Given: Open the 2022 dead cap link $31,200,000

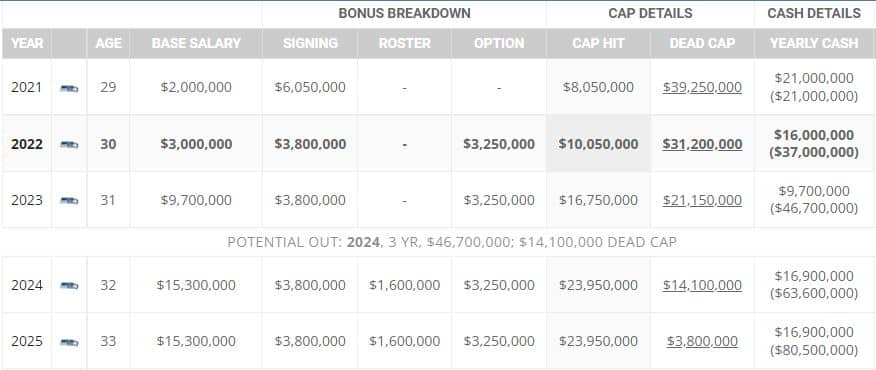Looking at the screenshot, I should click(702, 144).
